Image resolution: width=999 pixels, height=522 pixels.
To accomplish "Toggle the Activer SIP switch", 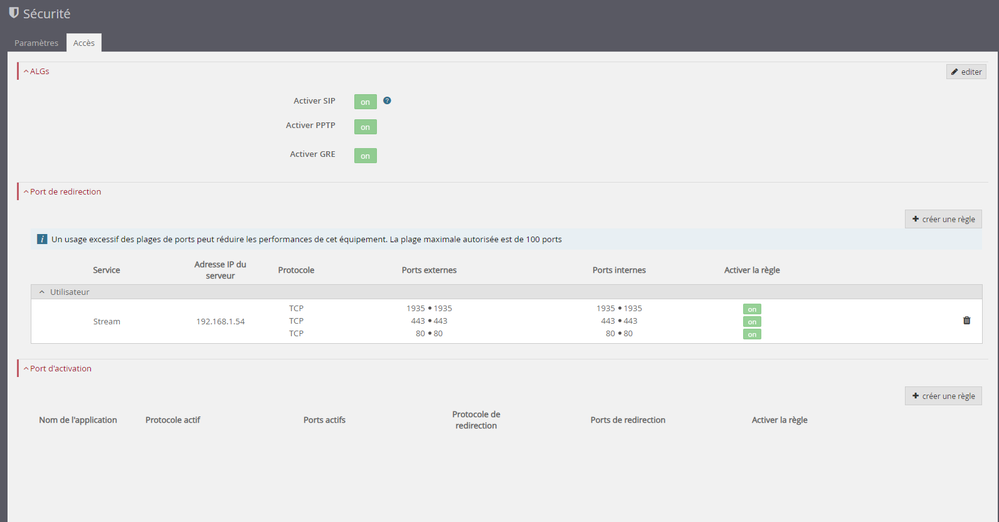I will click(x=365, y=102).
